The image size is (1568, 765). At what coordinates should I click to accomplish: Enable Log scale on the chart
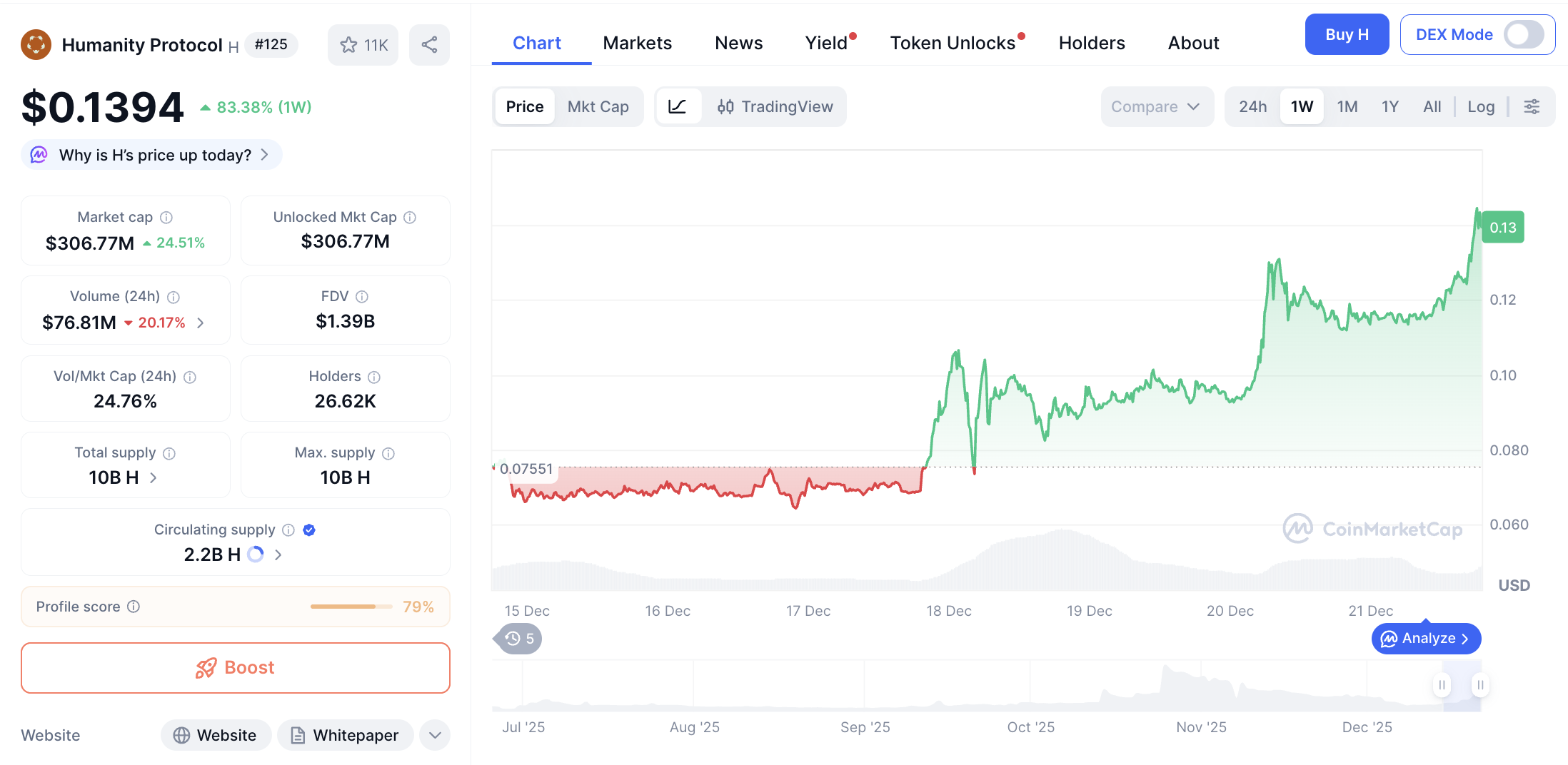tap(1480, 107)
